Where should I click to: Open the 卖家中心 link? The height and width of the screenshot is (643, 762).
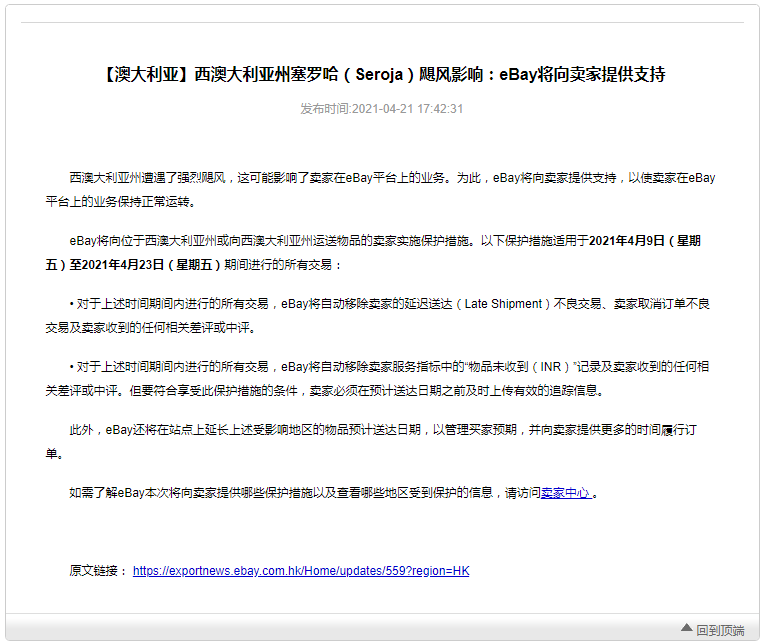click(566, 493)
